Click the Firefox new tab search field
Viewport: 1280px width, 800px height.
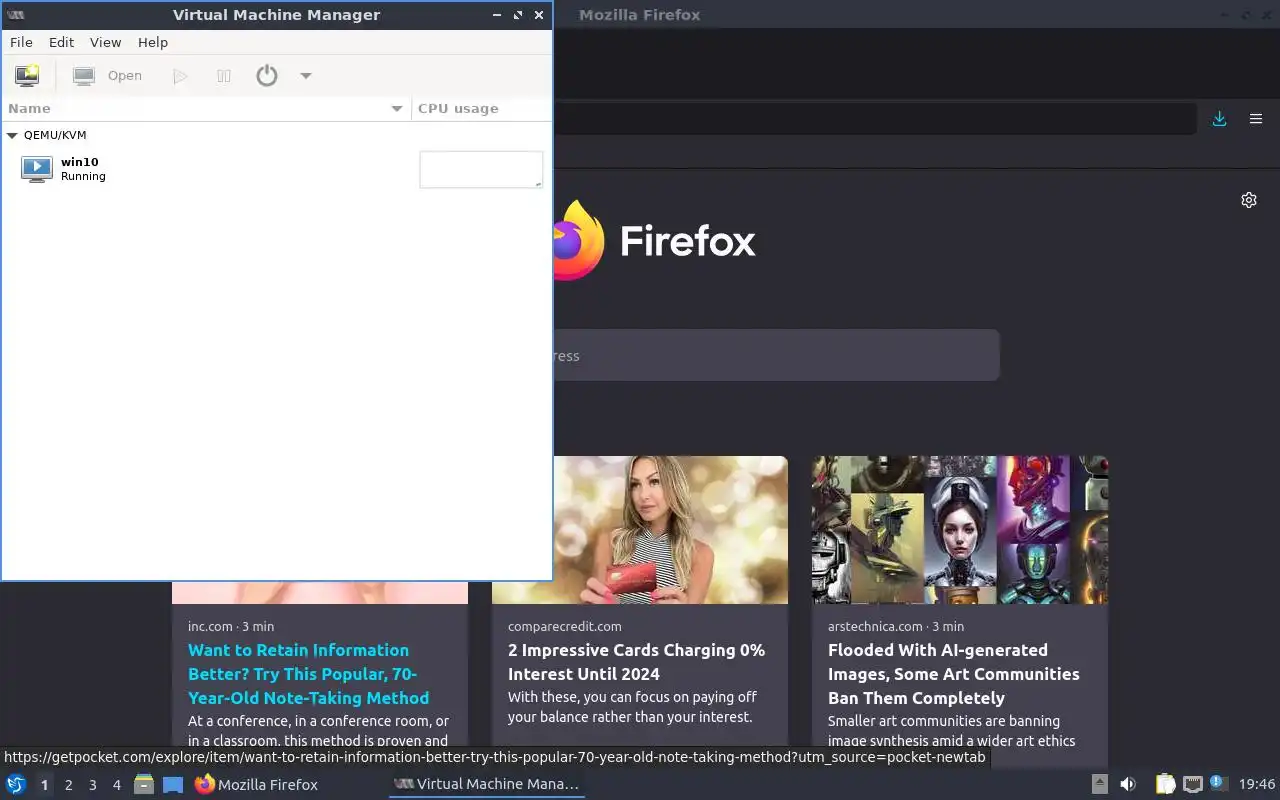[x=776, y=355]
